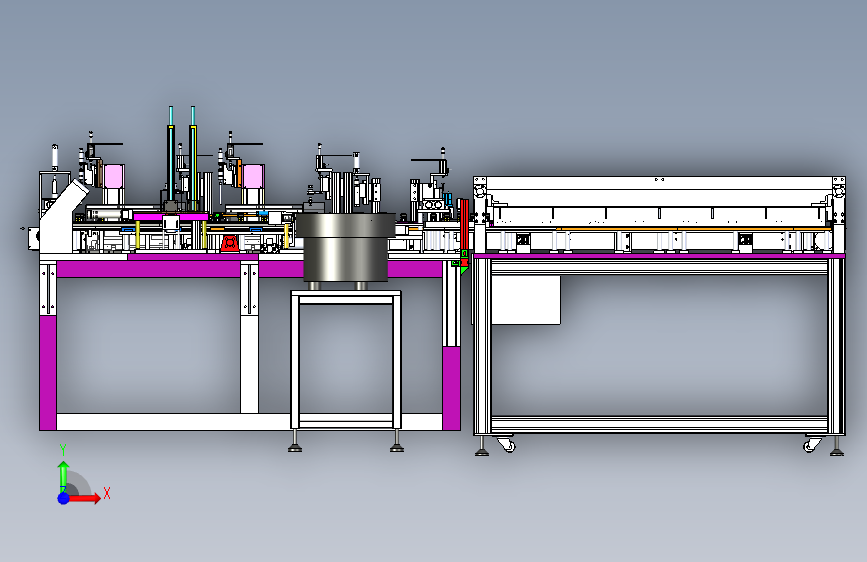
Task: Select the right caster wheel of the aluminum frame
Action: [812, 444]
